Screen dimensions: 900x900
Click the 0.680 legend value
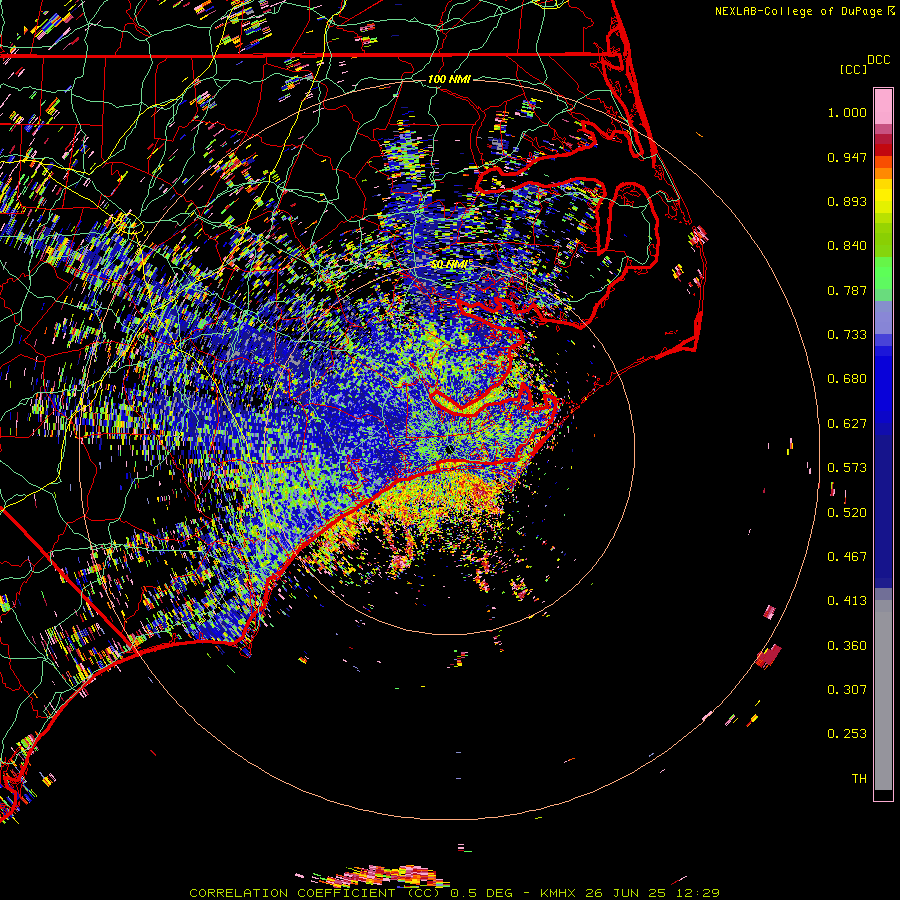(x=847, y=379)
